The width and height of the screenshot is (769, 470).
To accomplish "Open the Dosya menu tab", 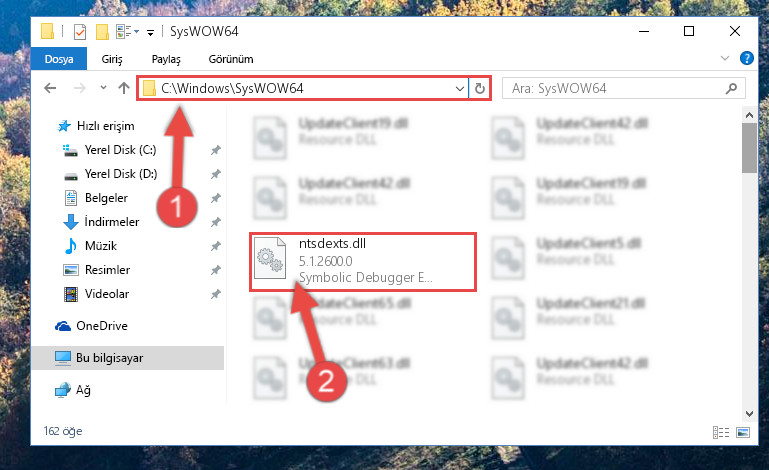I will (59, 59).
